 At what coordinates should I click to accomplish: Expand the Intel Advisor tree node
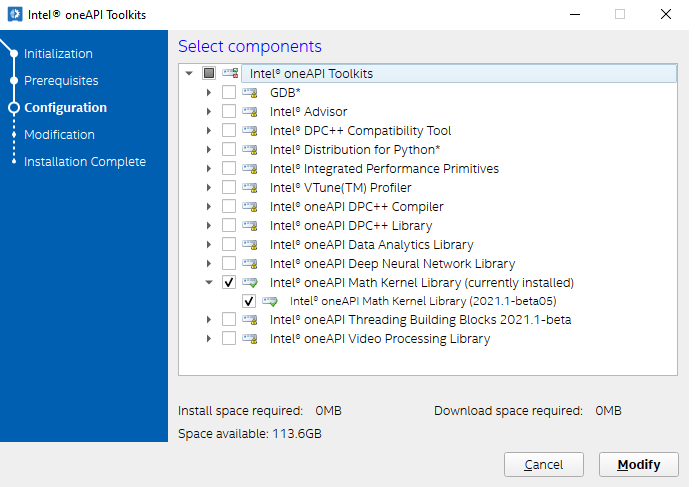click(209, 112)
